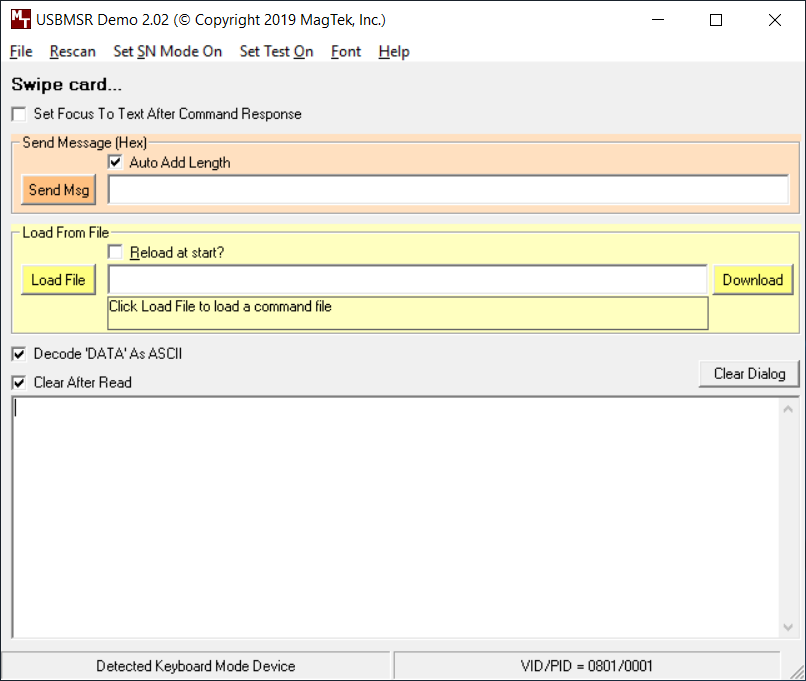Click 'Detected Keyboard Mode Device' status bar text
806x681 pixels.
point(196,666)
